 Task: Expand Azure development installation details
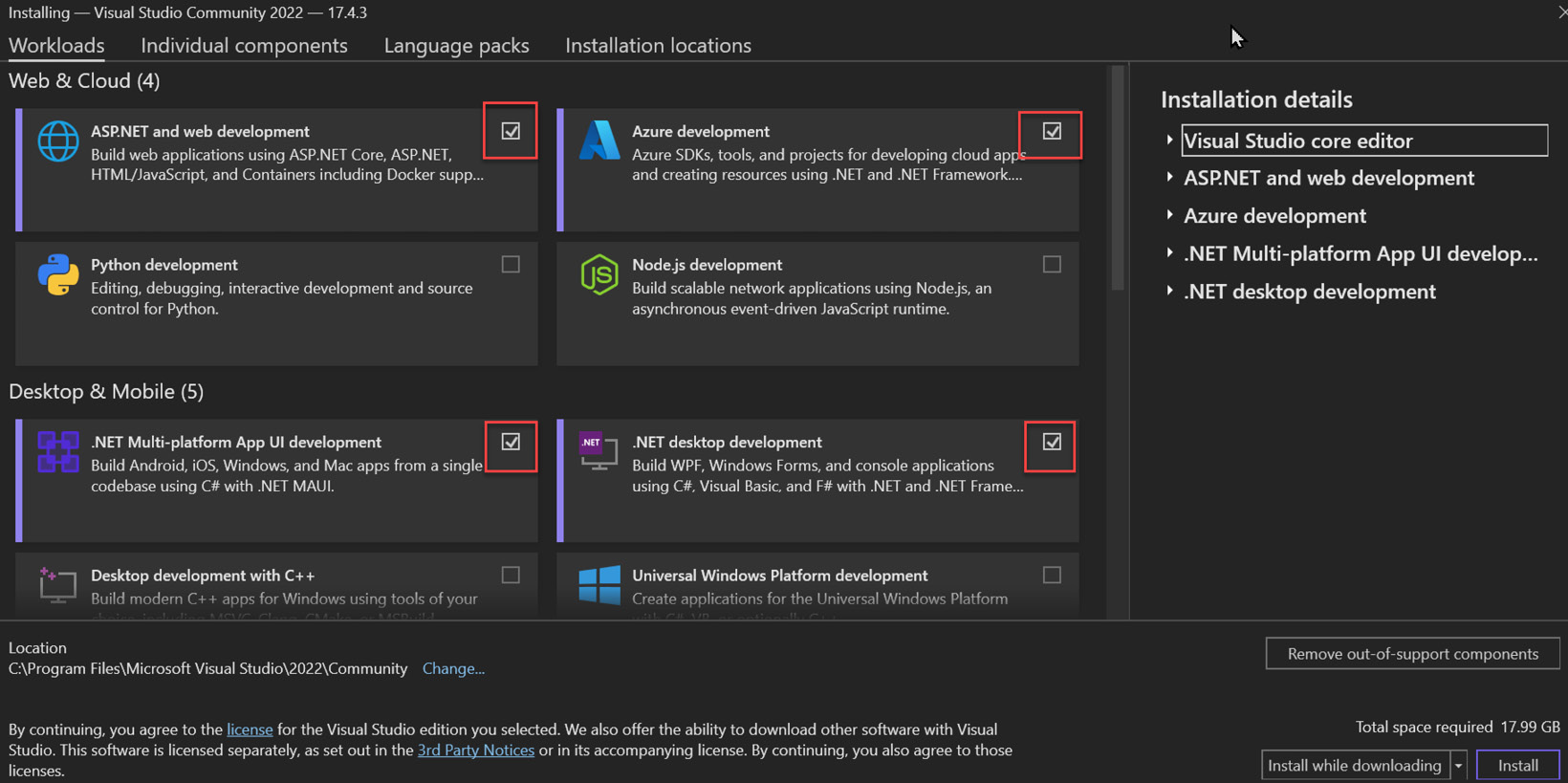pyautogui.click(x=1169, y=215)
